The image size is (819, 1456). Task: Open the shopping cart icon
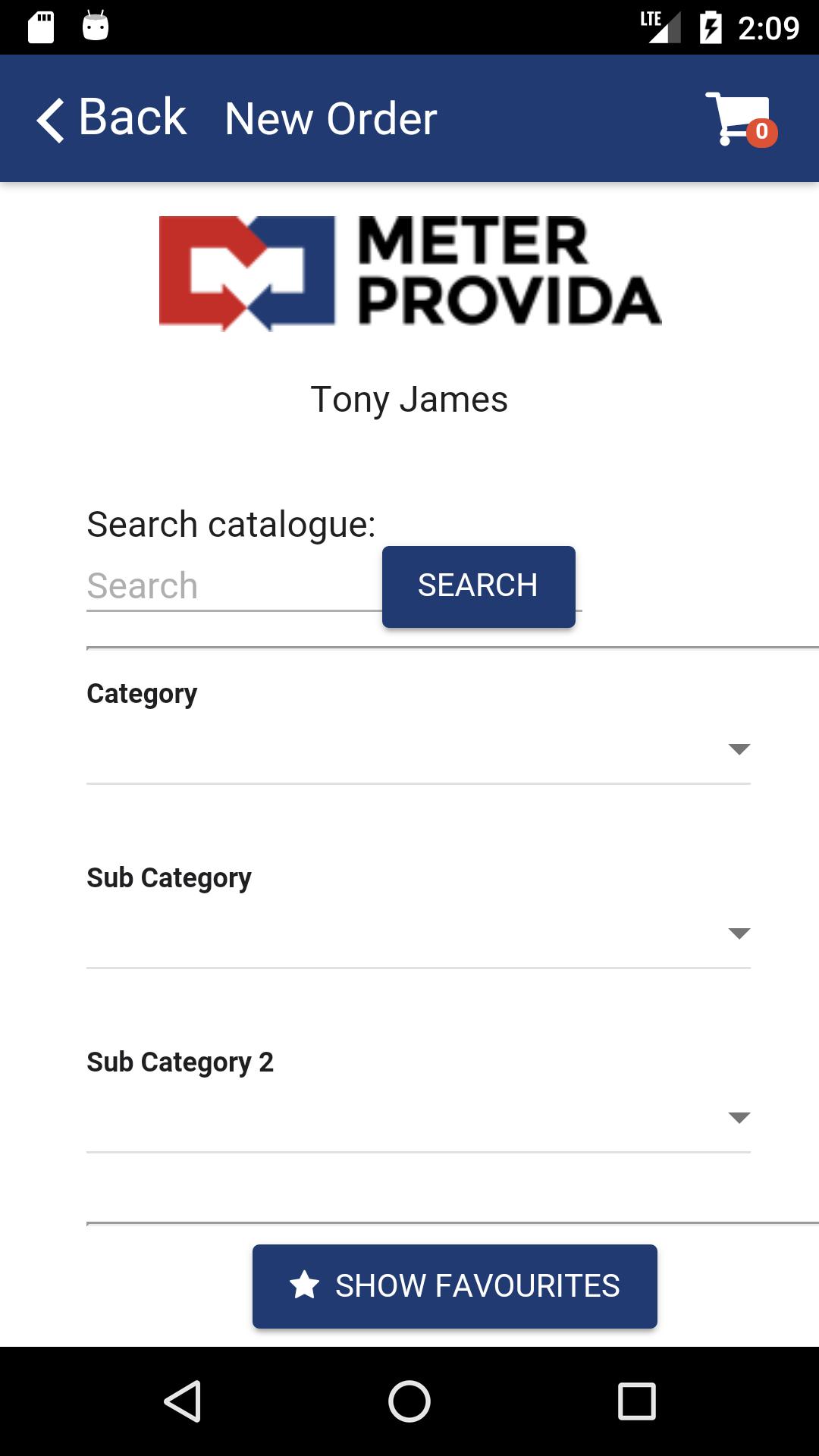click(x=737, y=119)
